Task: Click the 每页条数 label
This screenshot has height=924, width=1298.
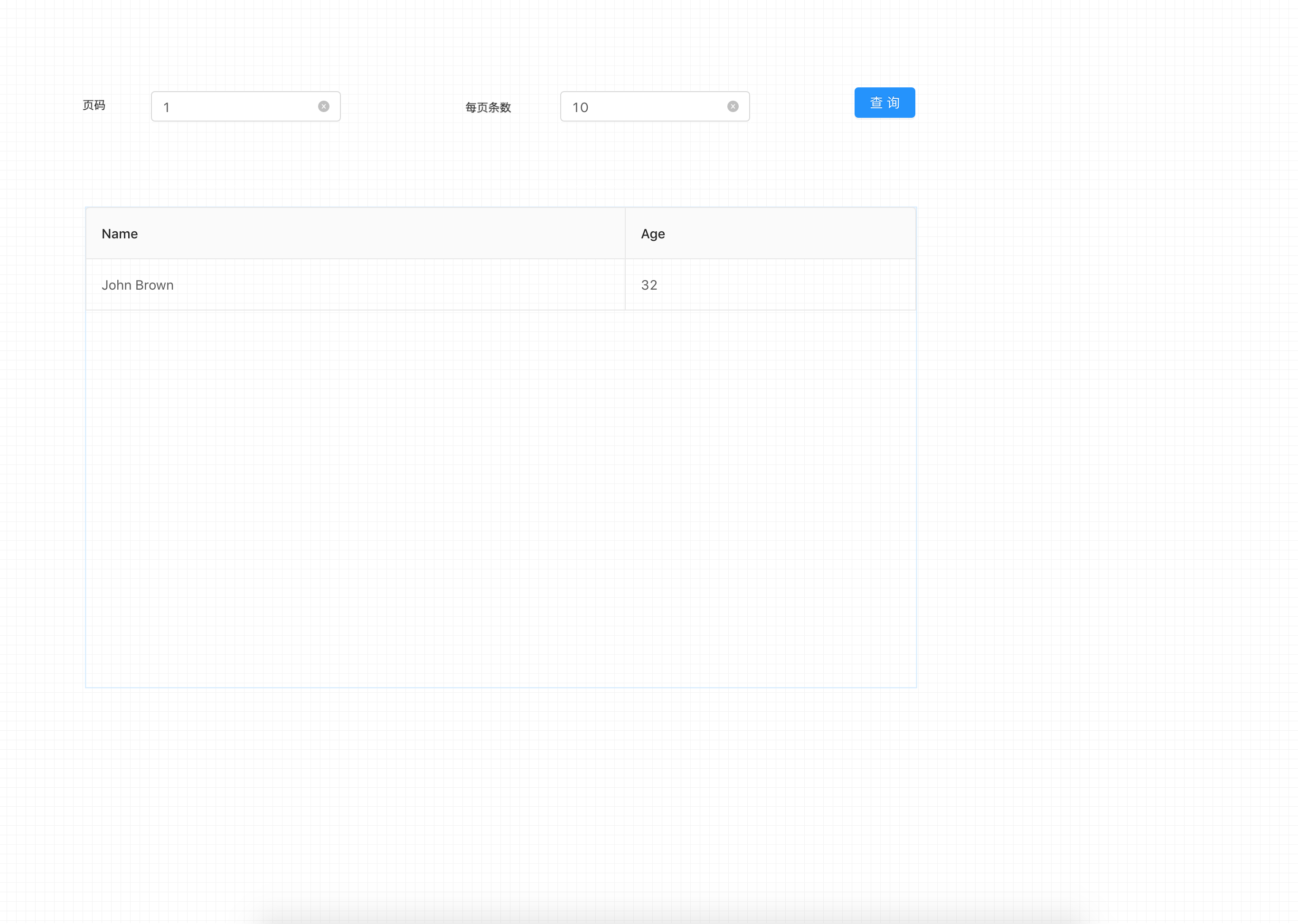Action: click(488, 107)
